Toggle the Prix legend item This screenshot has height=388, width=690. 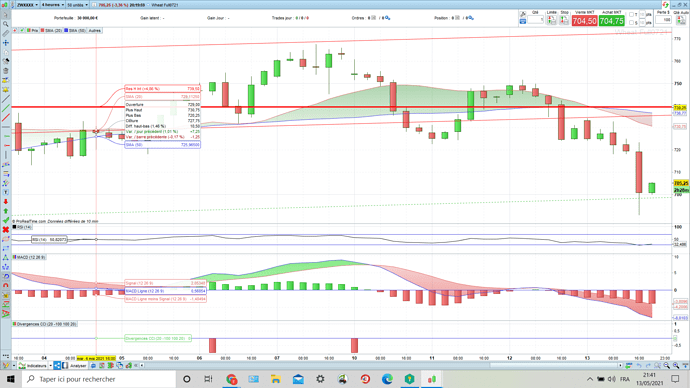(33, 31)
